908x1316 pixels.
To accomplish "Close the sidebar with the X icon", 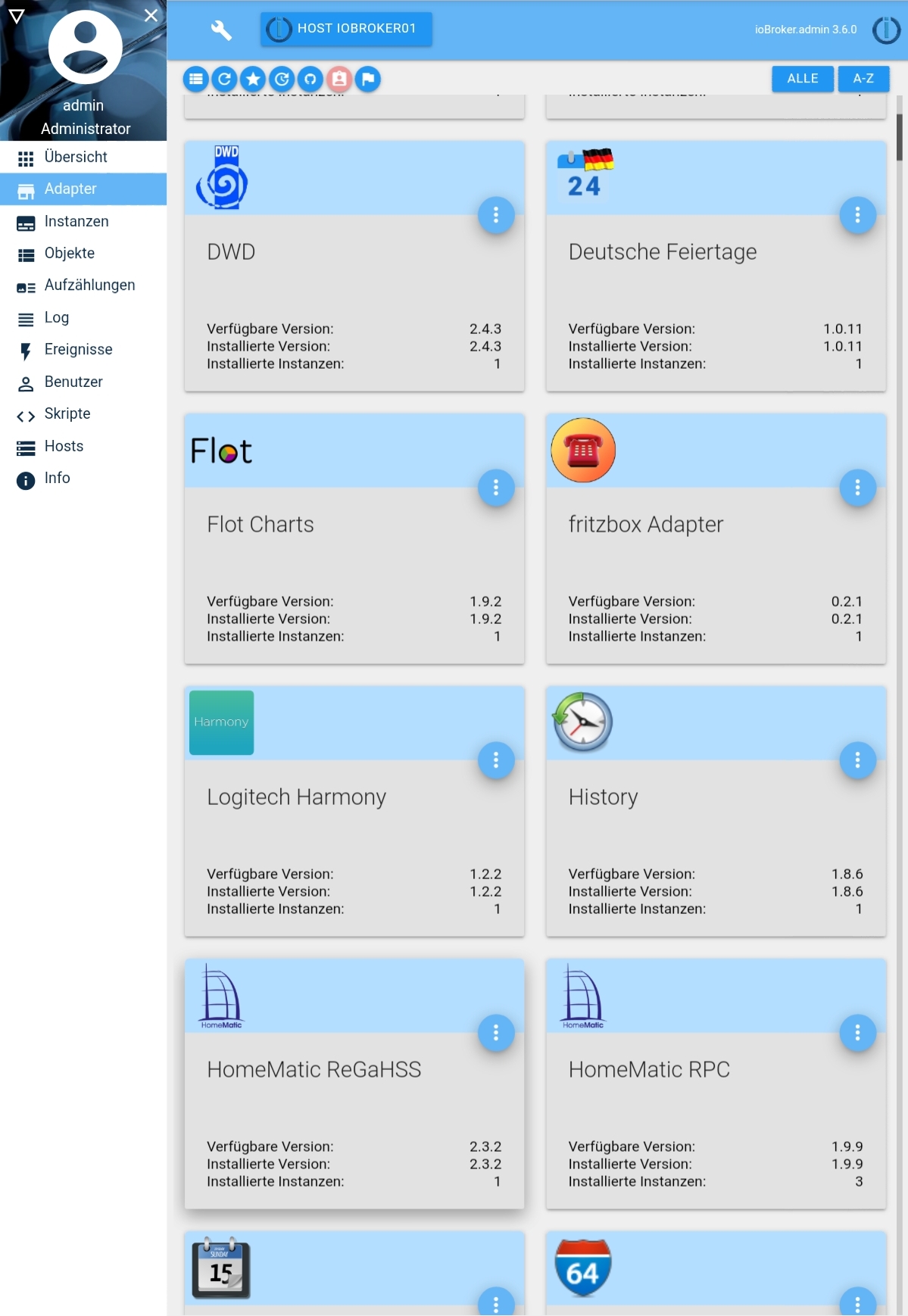I will tap(151, 15).
